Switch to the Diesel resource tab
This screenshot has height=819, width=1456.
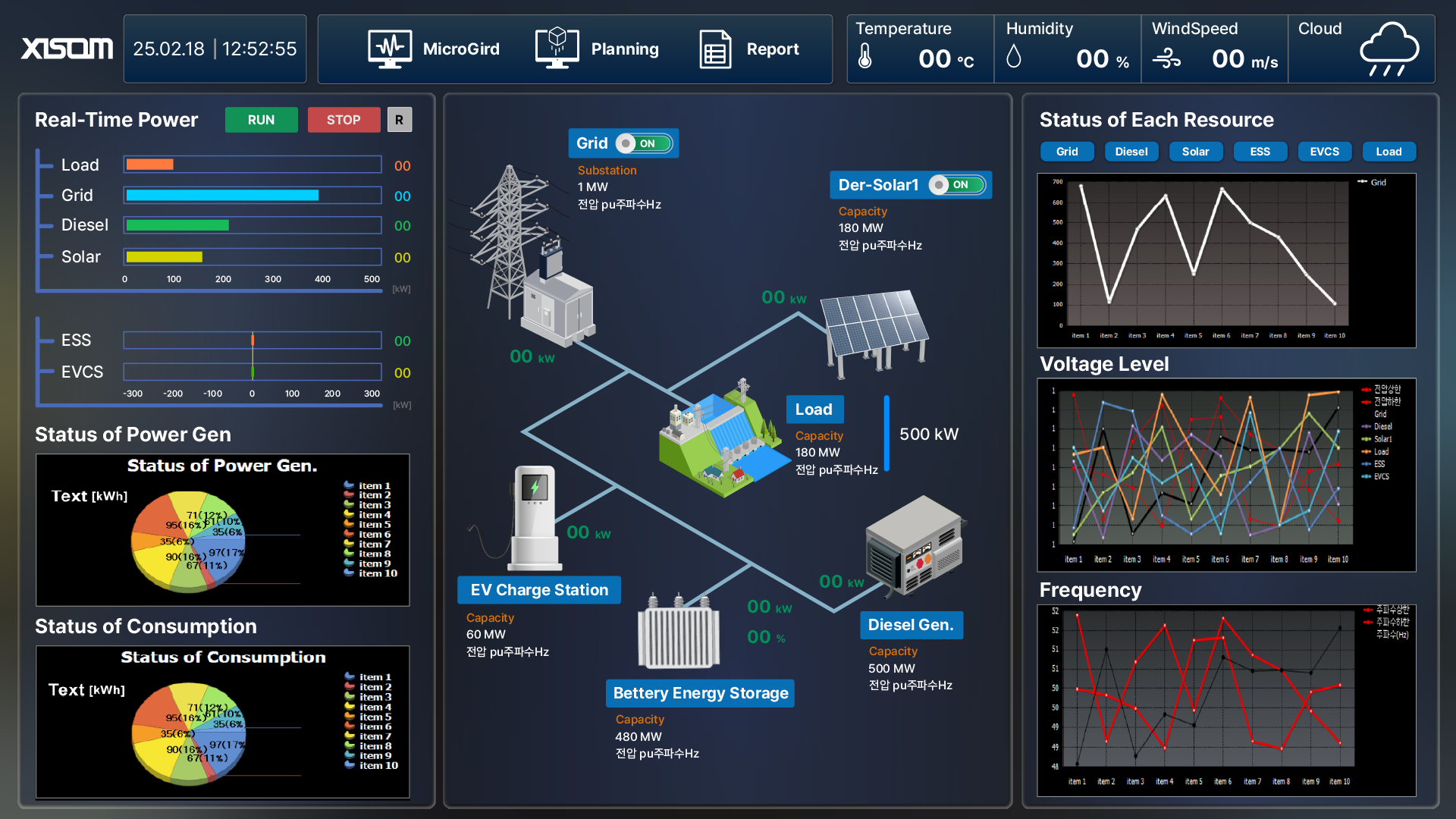click(1131, 151)
